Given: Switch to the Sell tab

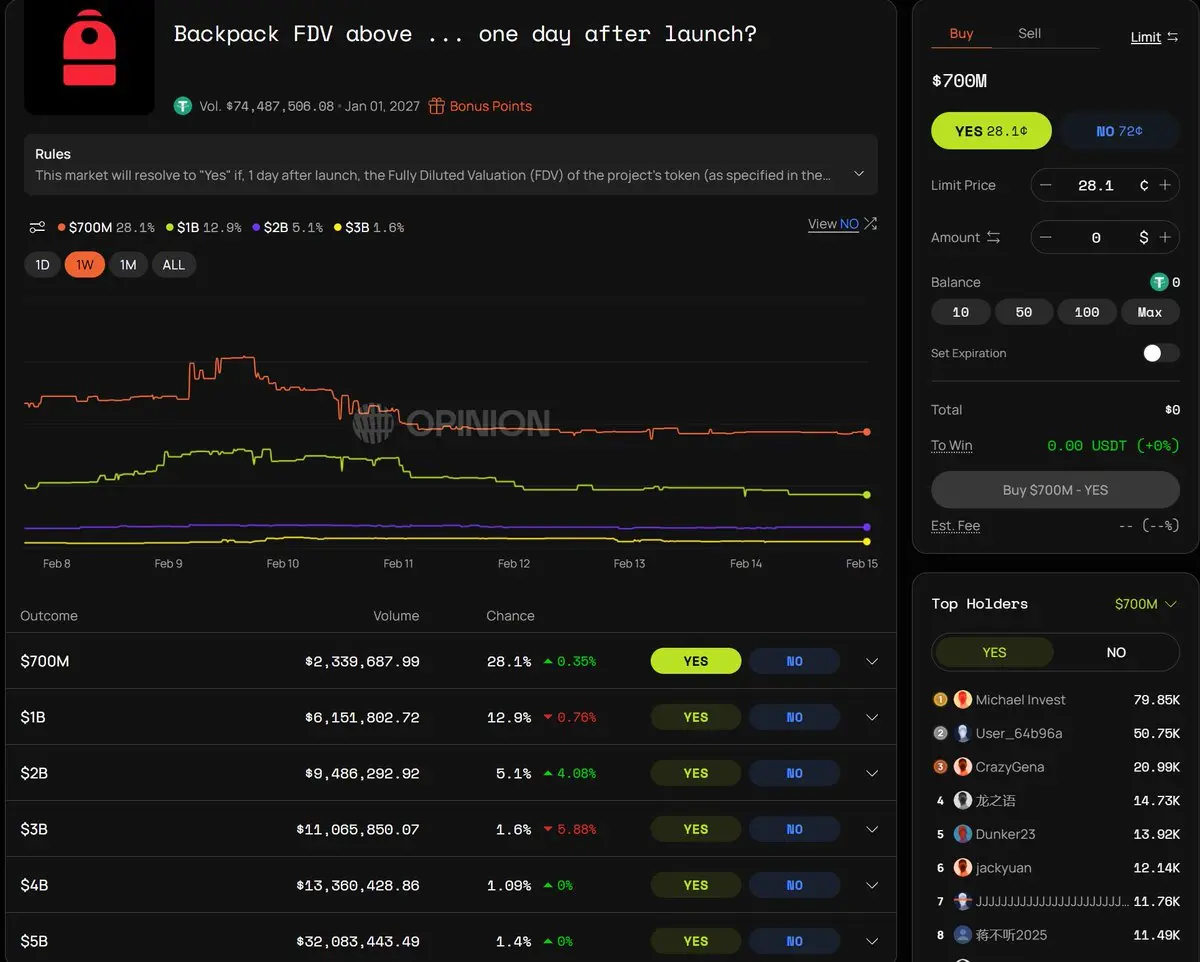Looking at the screenshot, I should (1029, 33).
